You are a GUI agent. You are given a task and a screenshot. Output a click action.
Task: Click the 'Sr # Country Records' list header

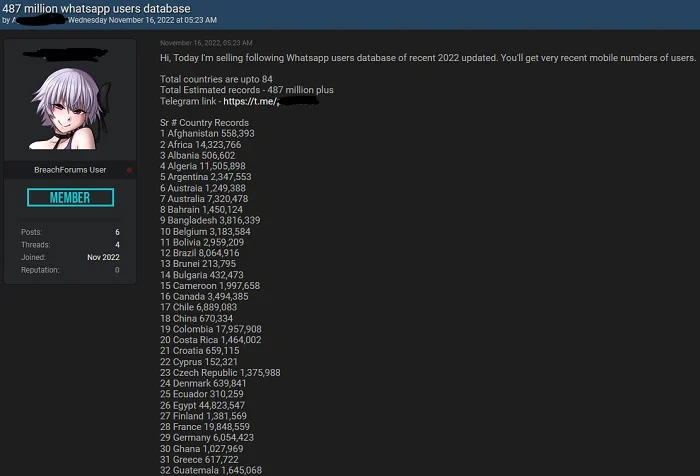[x=204, y=123]
